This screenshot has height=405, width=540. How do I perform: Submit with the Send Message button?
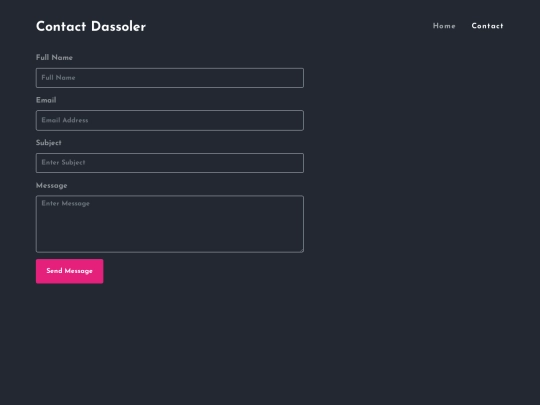[x=70, y=271]
